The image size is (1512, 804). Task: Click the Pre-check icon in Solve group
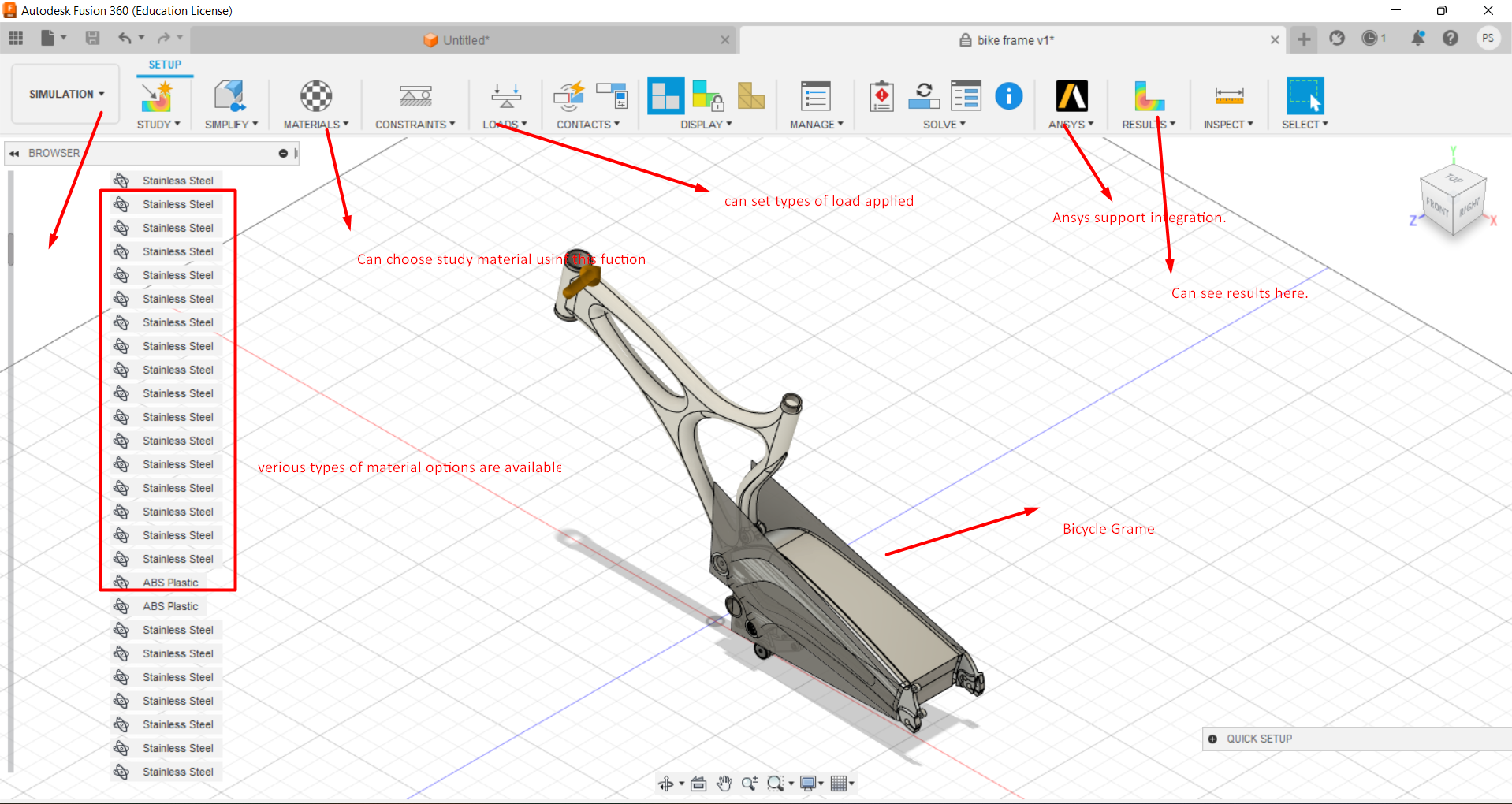pyautogui.click(x=881, y=96)
